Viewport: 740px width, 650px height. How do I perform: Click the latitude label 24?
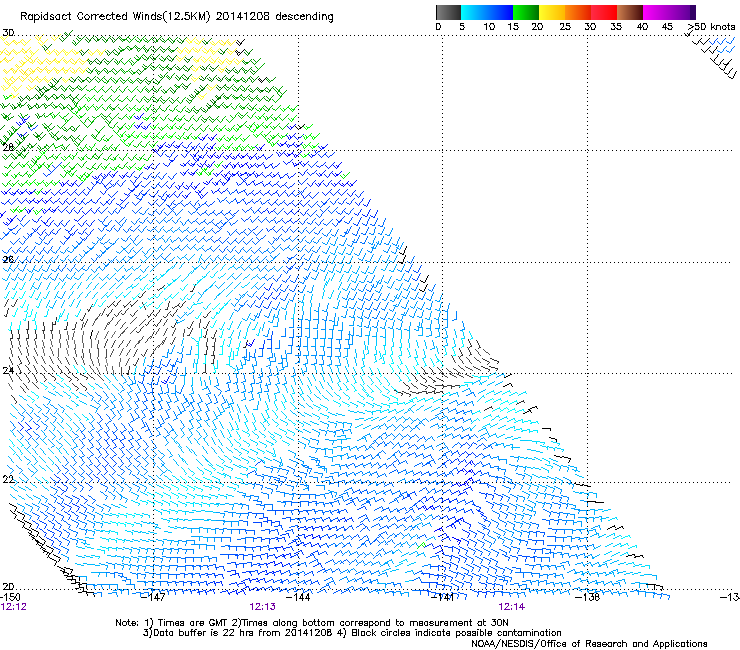8,371
